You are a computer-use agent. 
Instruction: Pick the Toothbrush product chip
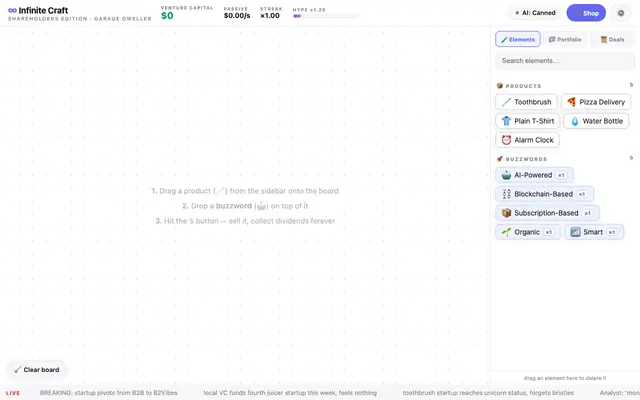tap(527, 102)
